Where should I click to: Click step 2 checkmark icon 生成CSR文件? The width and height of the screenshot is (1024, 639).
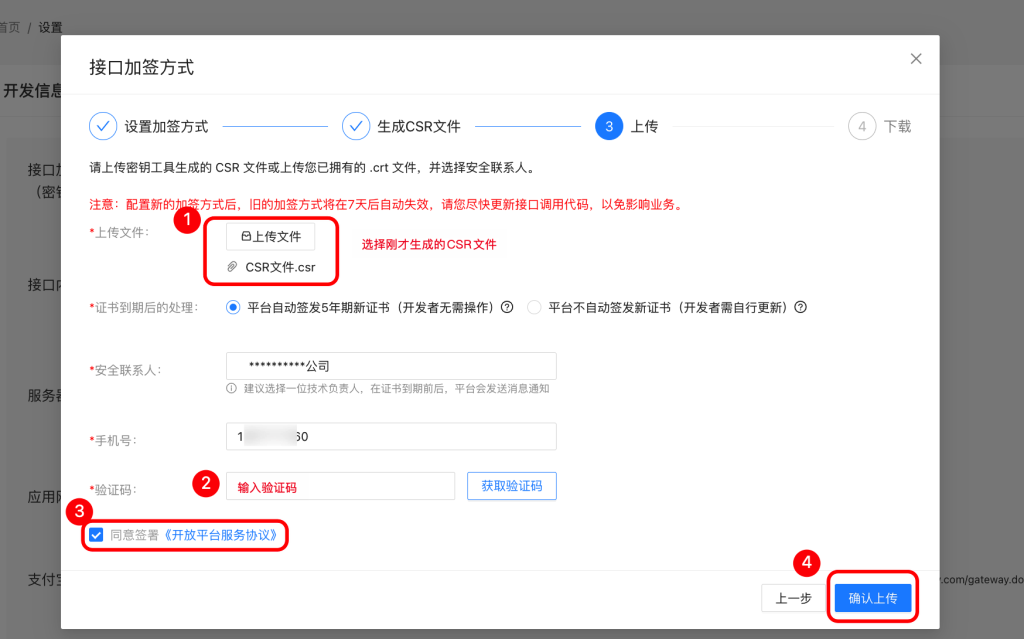[356, 126]
